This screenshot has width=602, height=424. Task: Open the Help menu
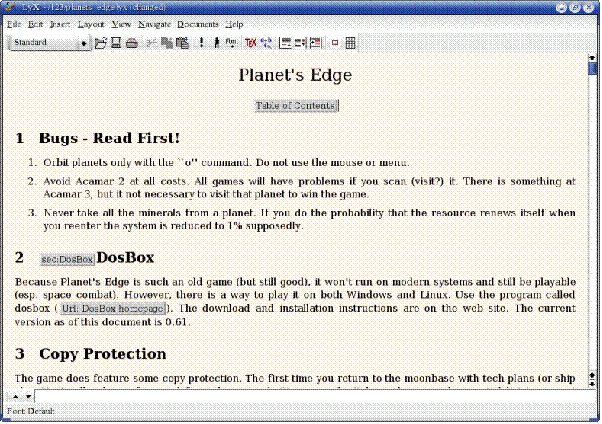click(x=234, y=24)
